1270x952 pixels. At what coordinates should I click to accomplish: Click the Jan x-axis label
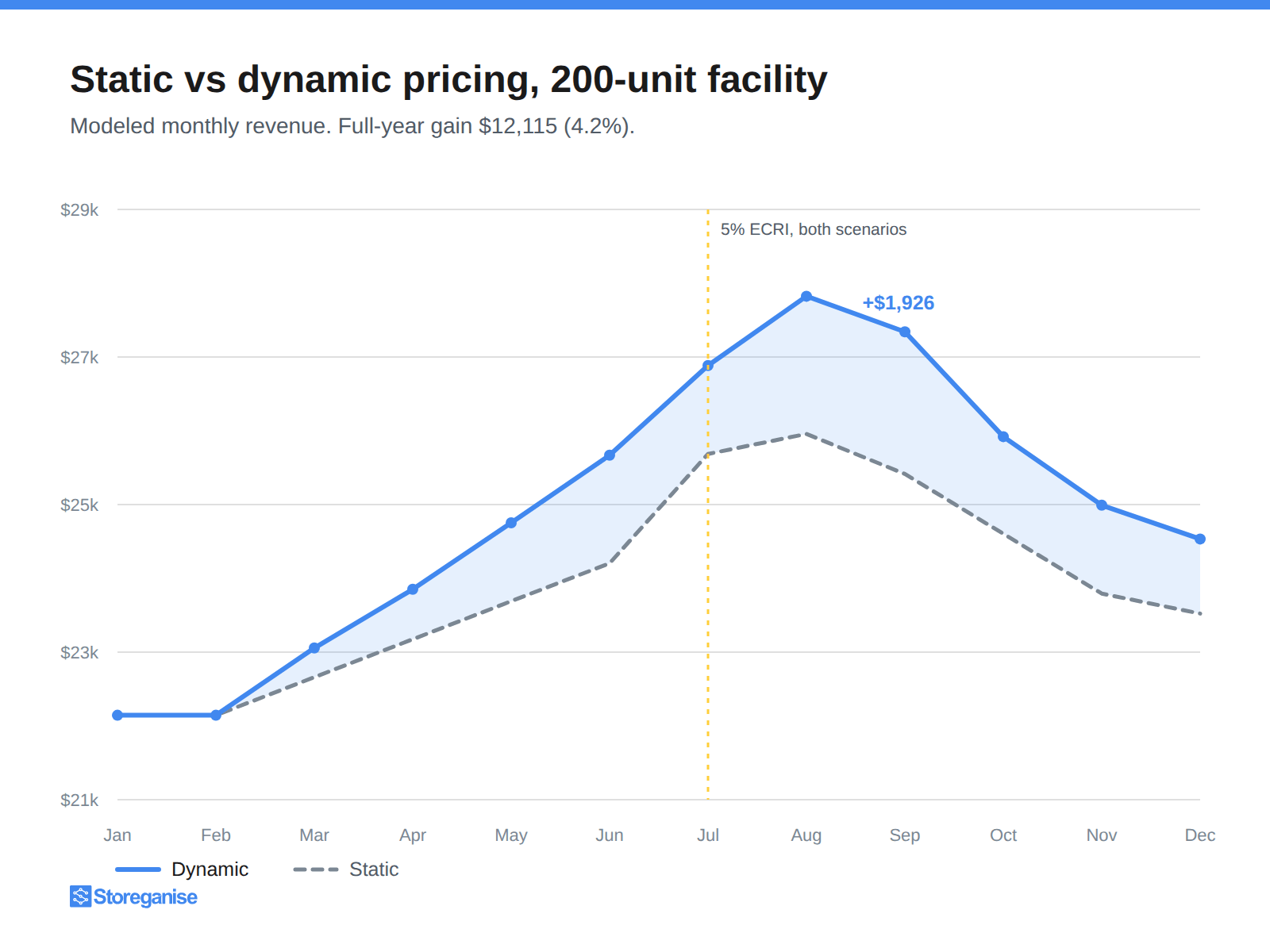[x=117, y=835]
